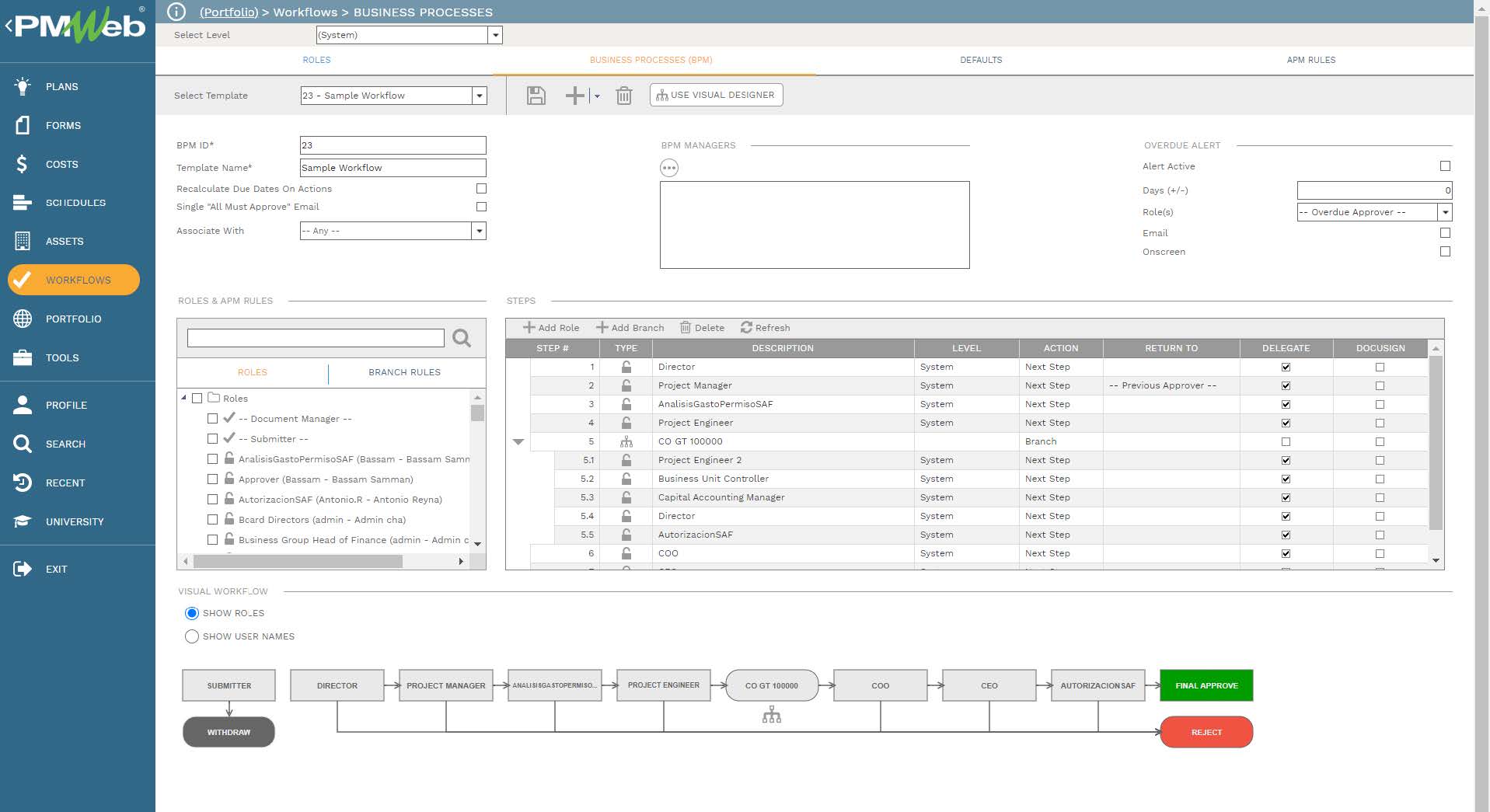Select Show Roles radio button
Viewport: 1490px width, 812px height.
[x=192, y=613]
